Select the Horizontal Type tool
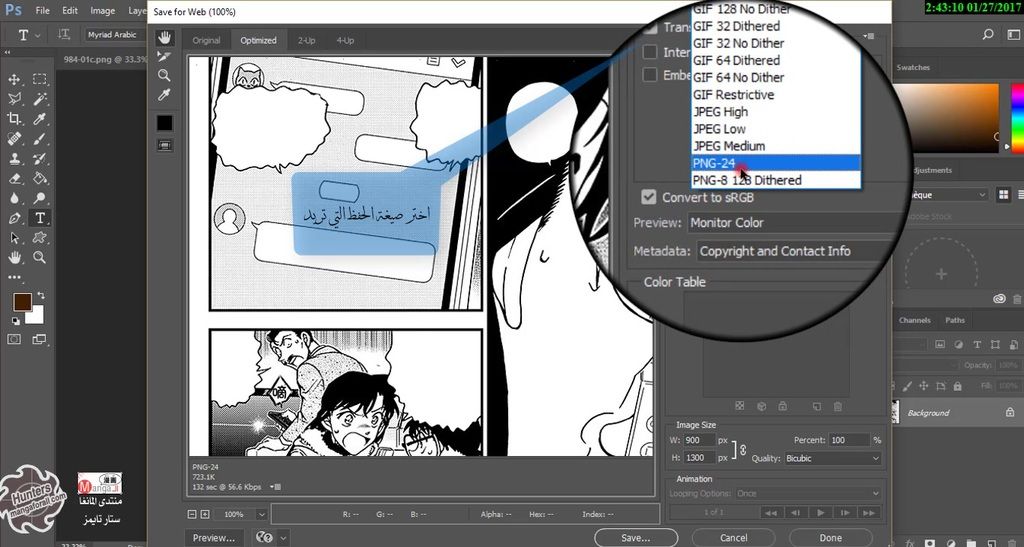1024x547 pixels. coord(40,218)
